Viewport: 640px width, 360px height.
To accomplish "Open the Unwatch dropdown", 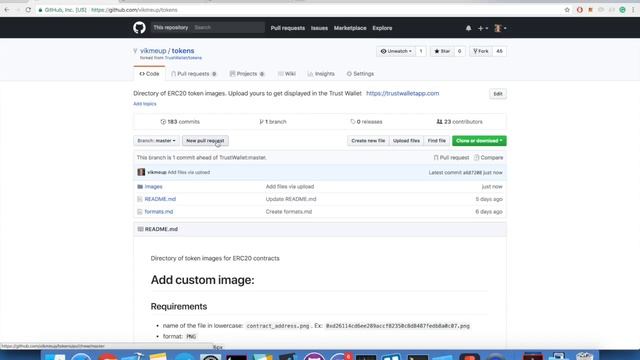I will (x=396, y=51).
